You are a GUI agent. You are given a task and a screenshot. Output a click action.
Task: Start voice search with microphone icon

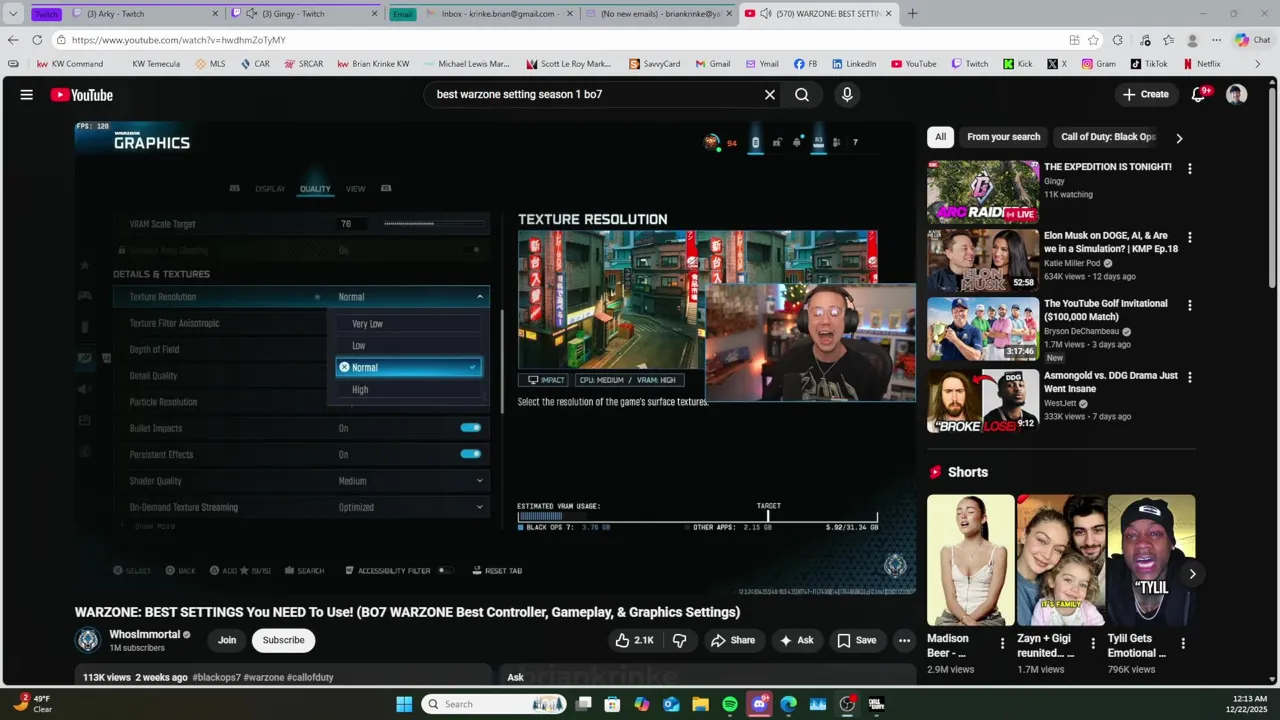tap(847, 95)
